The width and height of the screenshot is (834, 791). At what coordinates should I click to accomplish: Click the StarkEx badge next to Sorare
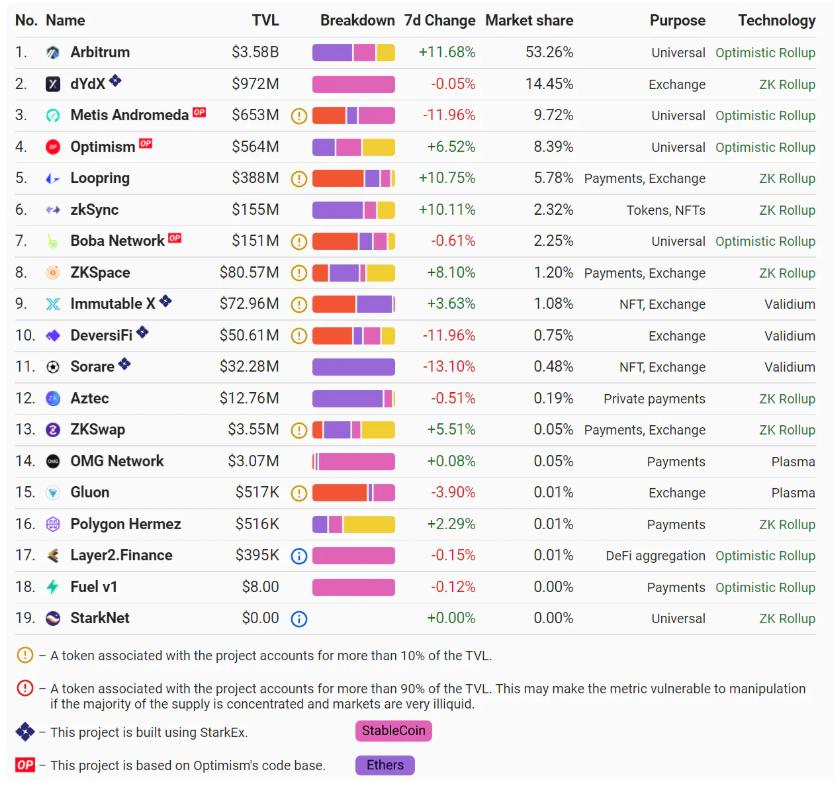point(124,365)
